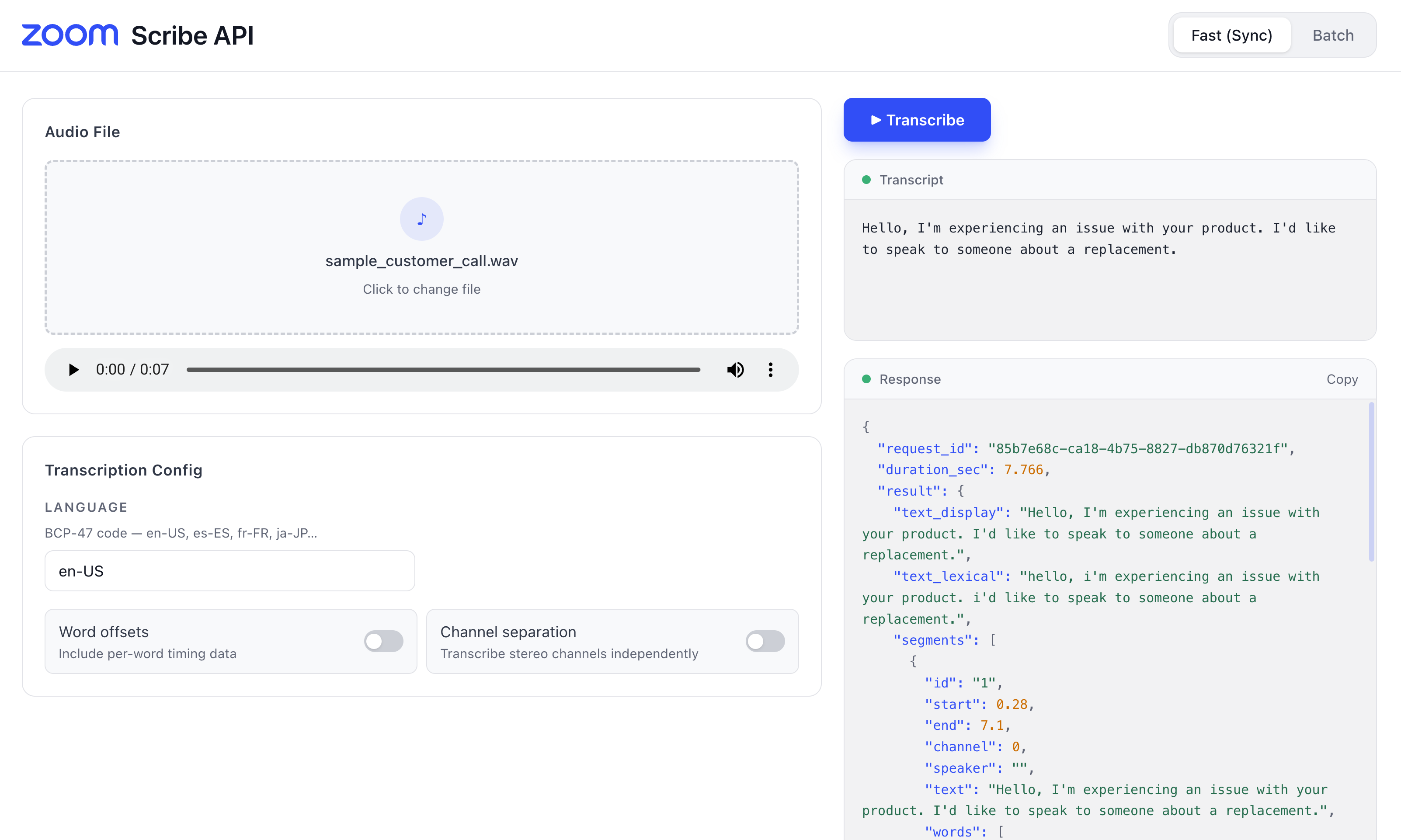The image size is (1401, 840).
Task: Click the "channel": 0 line
Action: (976, 746)
